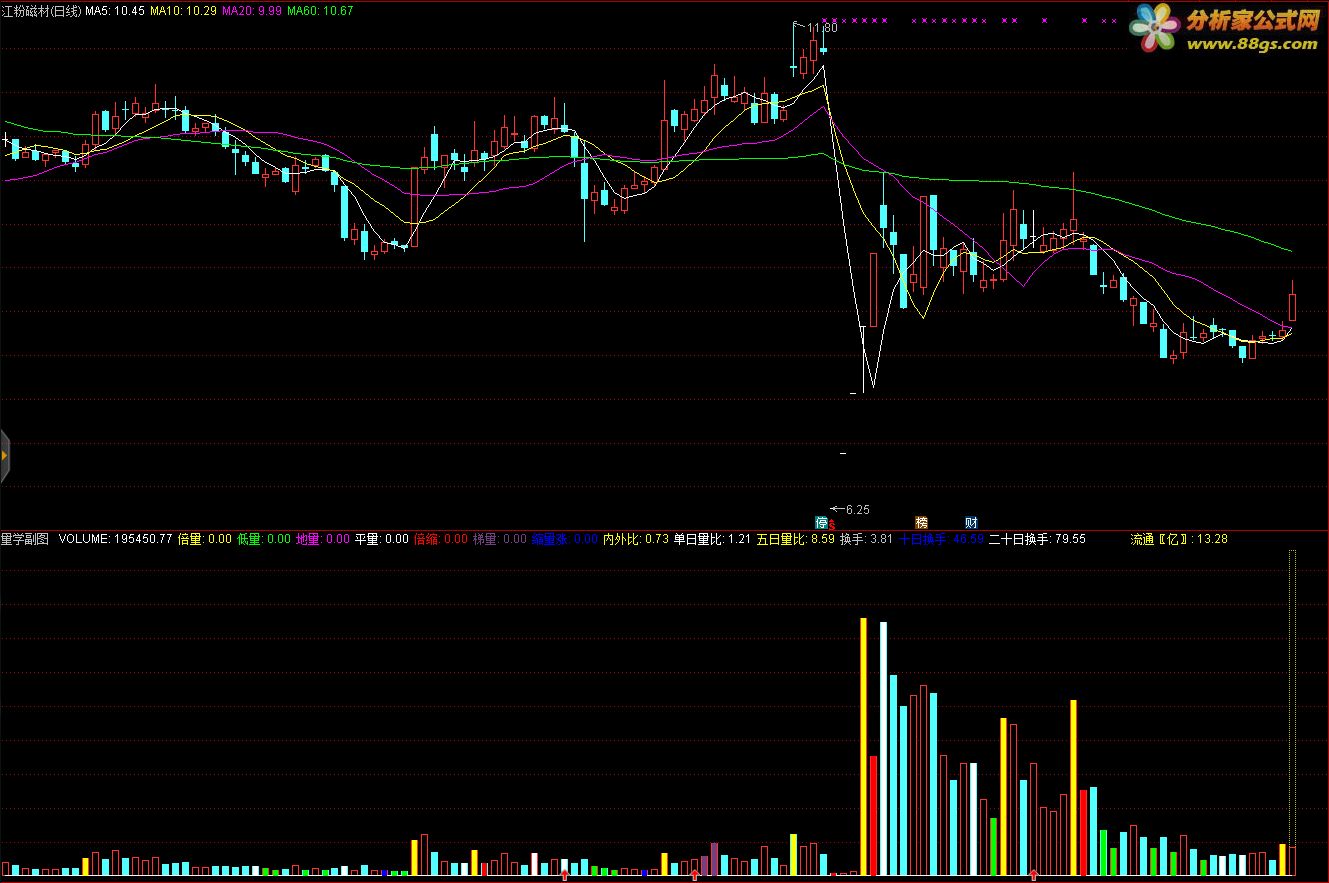1329x883 pixels.
Task: Select the MA20: 9.99 indicator label
Action: click(251, 11)
